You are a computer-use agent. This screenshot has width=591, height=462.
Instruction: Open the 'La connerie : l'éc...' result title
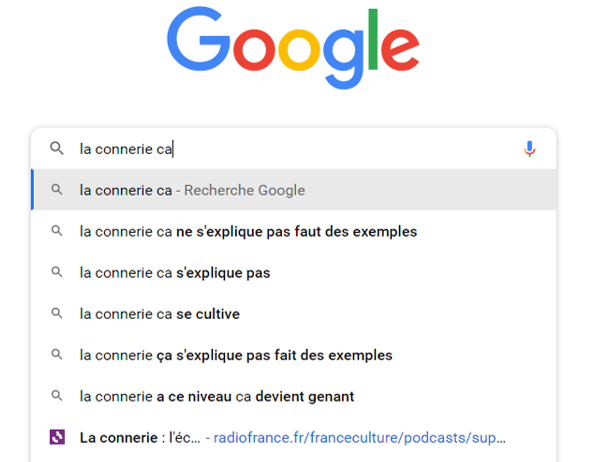pos(140,438)
